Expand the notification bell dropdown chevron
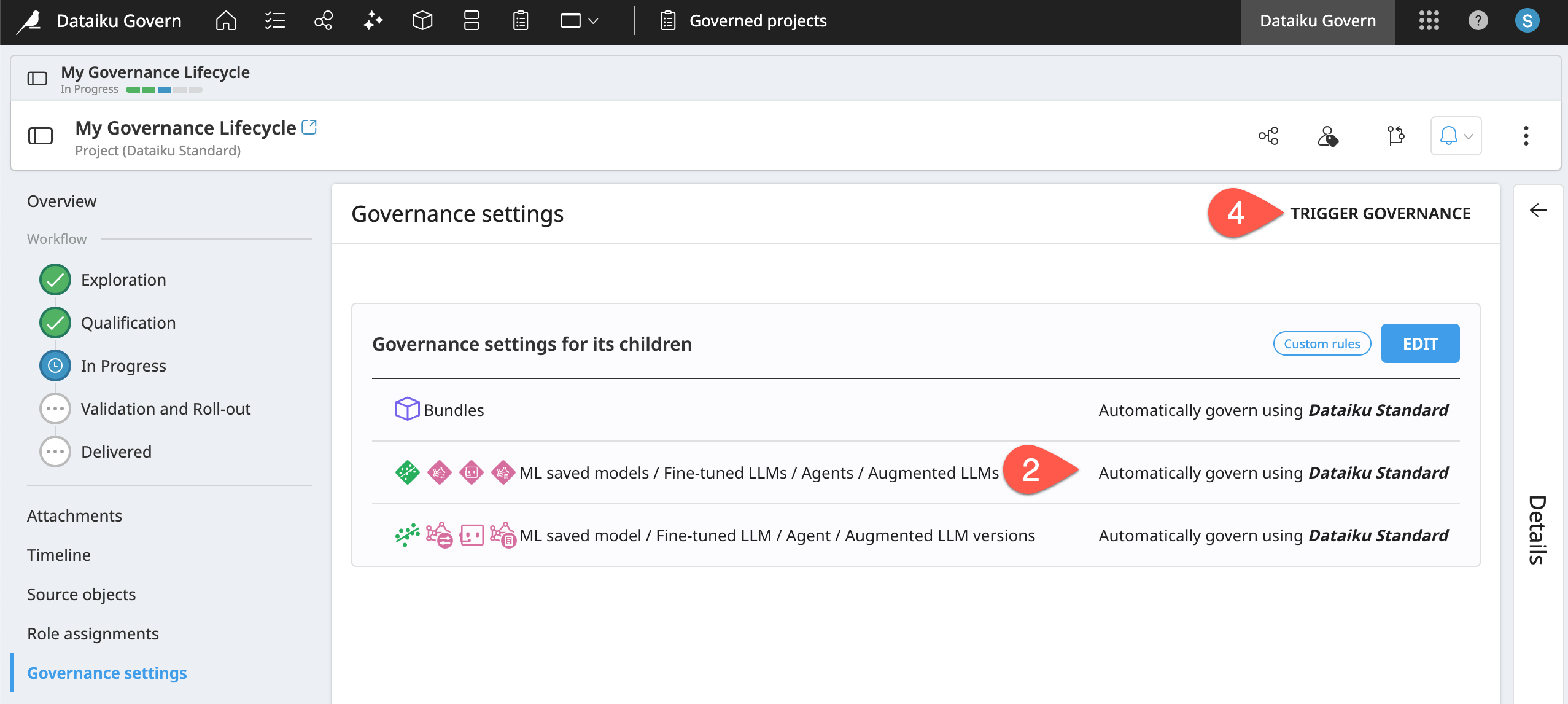 [1467, 136]
